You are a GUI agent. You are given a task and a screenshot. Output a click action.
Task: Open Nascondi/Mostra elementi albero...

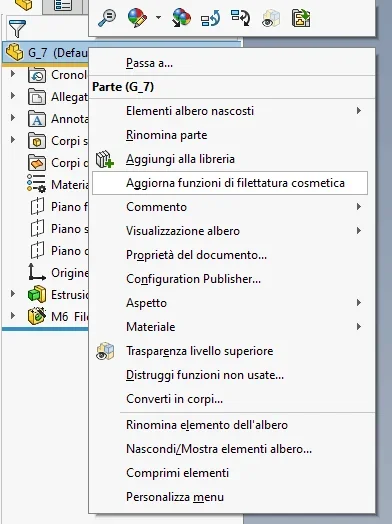click(x=219, y=449)
